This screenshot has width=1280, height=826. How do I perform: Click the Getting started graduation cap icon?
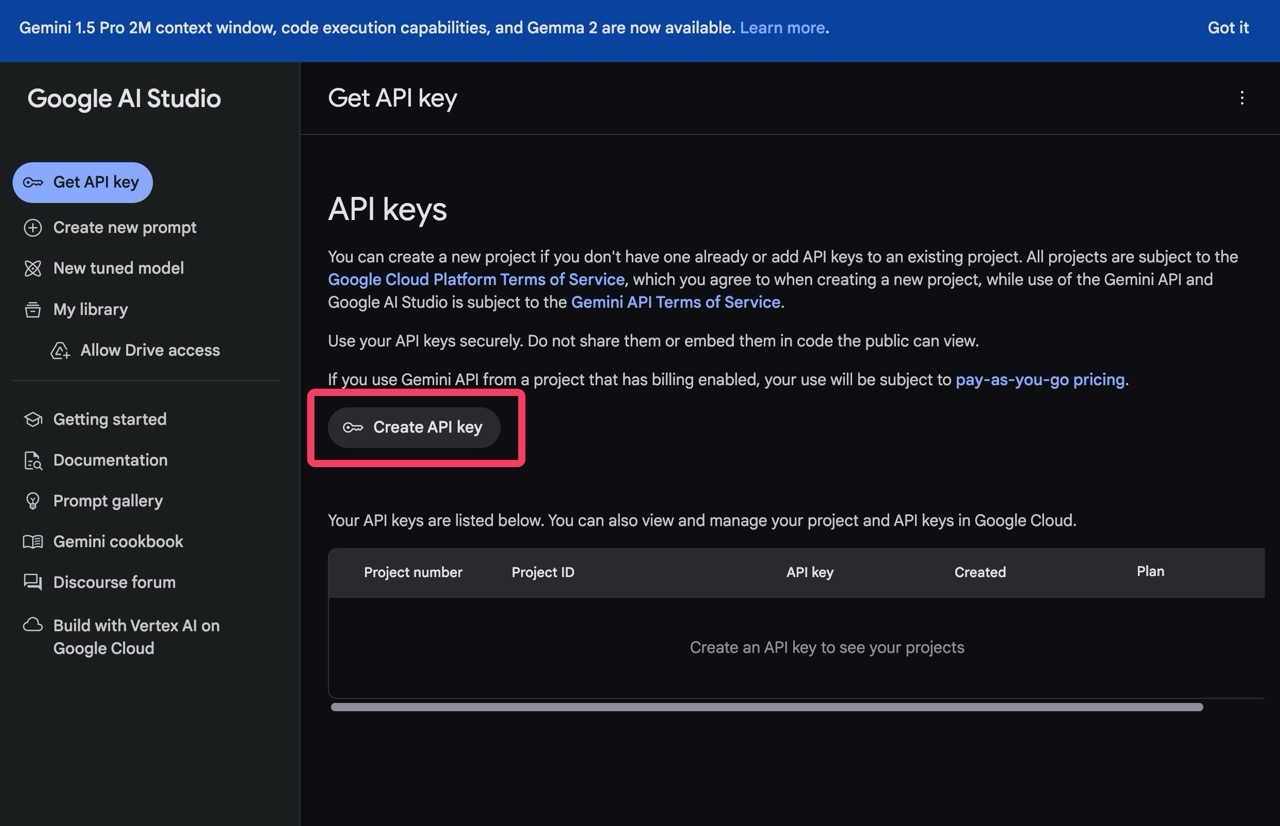point(33,419)
